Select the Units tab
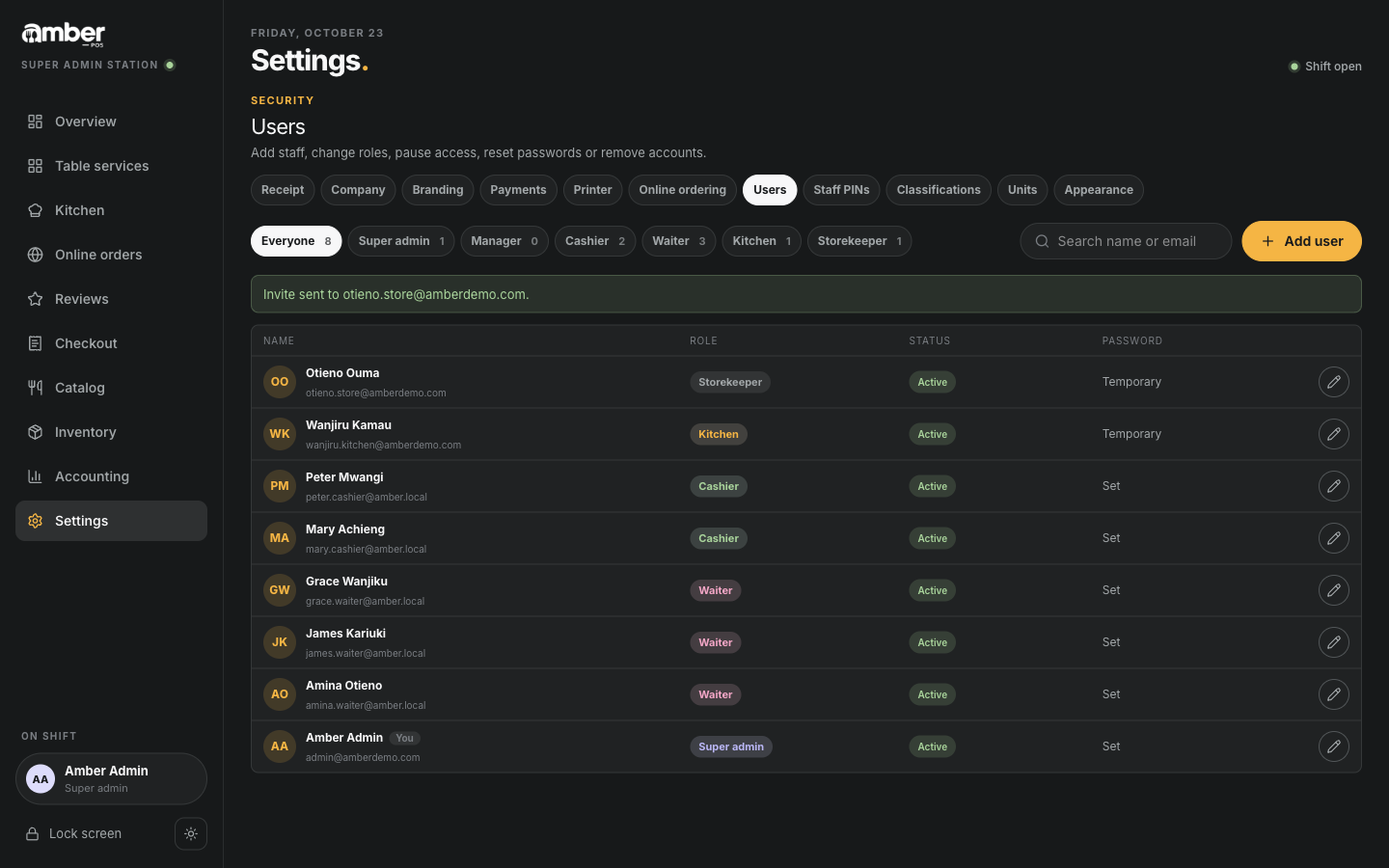This screenshot has width=1389, height=868. pos(1022,190)
